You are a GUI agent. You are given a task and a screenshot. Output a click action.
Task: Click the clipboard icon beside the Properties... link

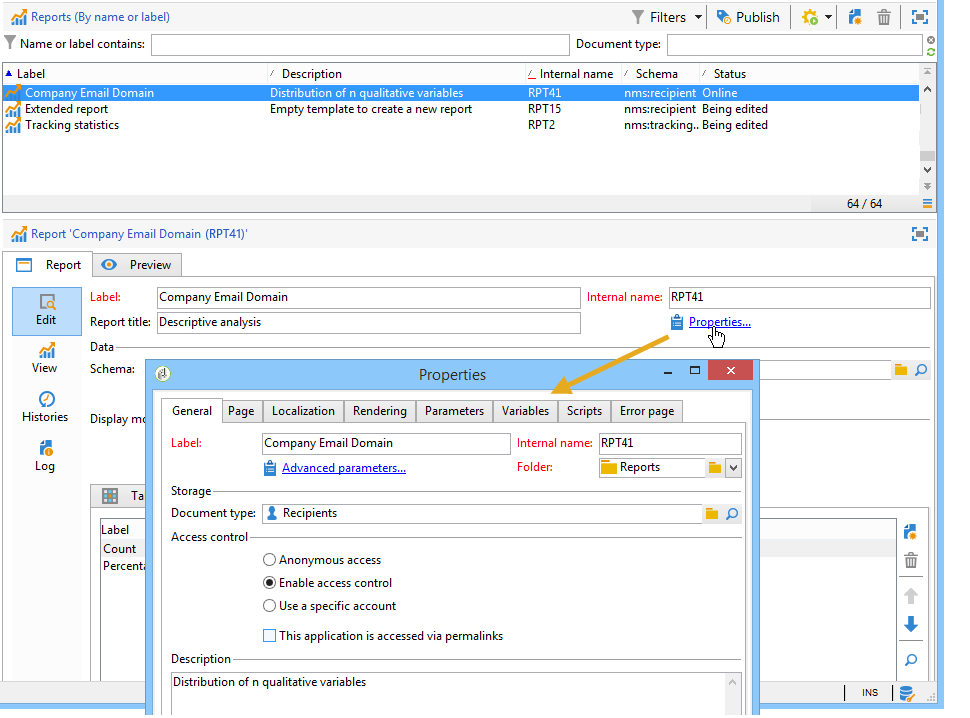(x=677, y=322)
